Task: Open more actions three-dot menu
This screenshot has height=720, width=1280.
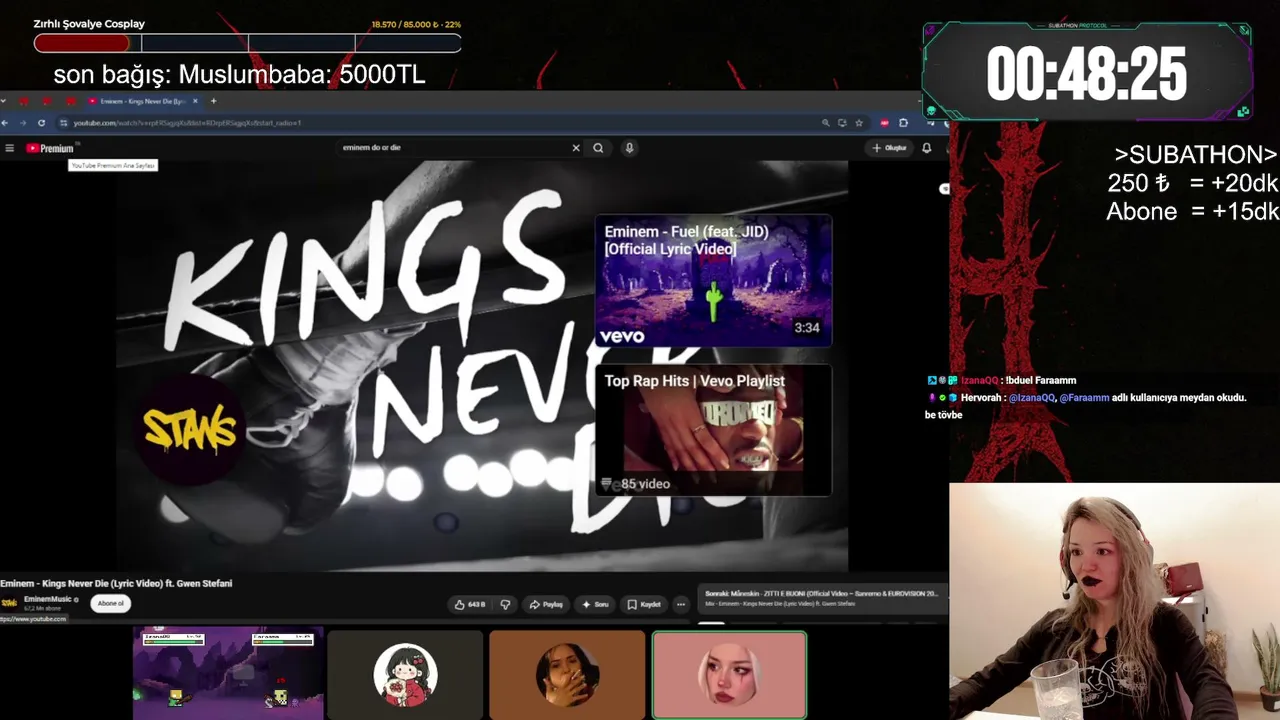Action: [681, 604]
